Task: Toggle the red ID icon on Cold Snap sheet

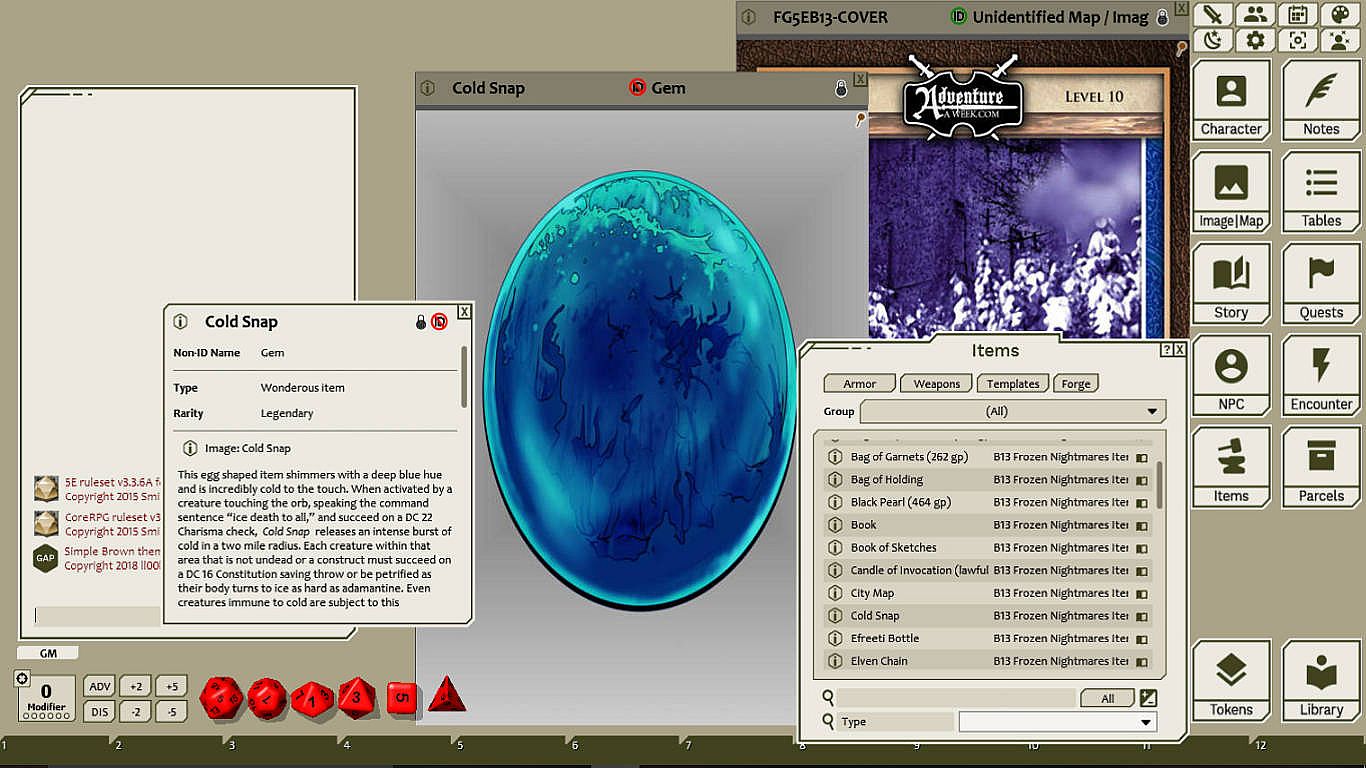Action: [439, 322]
